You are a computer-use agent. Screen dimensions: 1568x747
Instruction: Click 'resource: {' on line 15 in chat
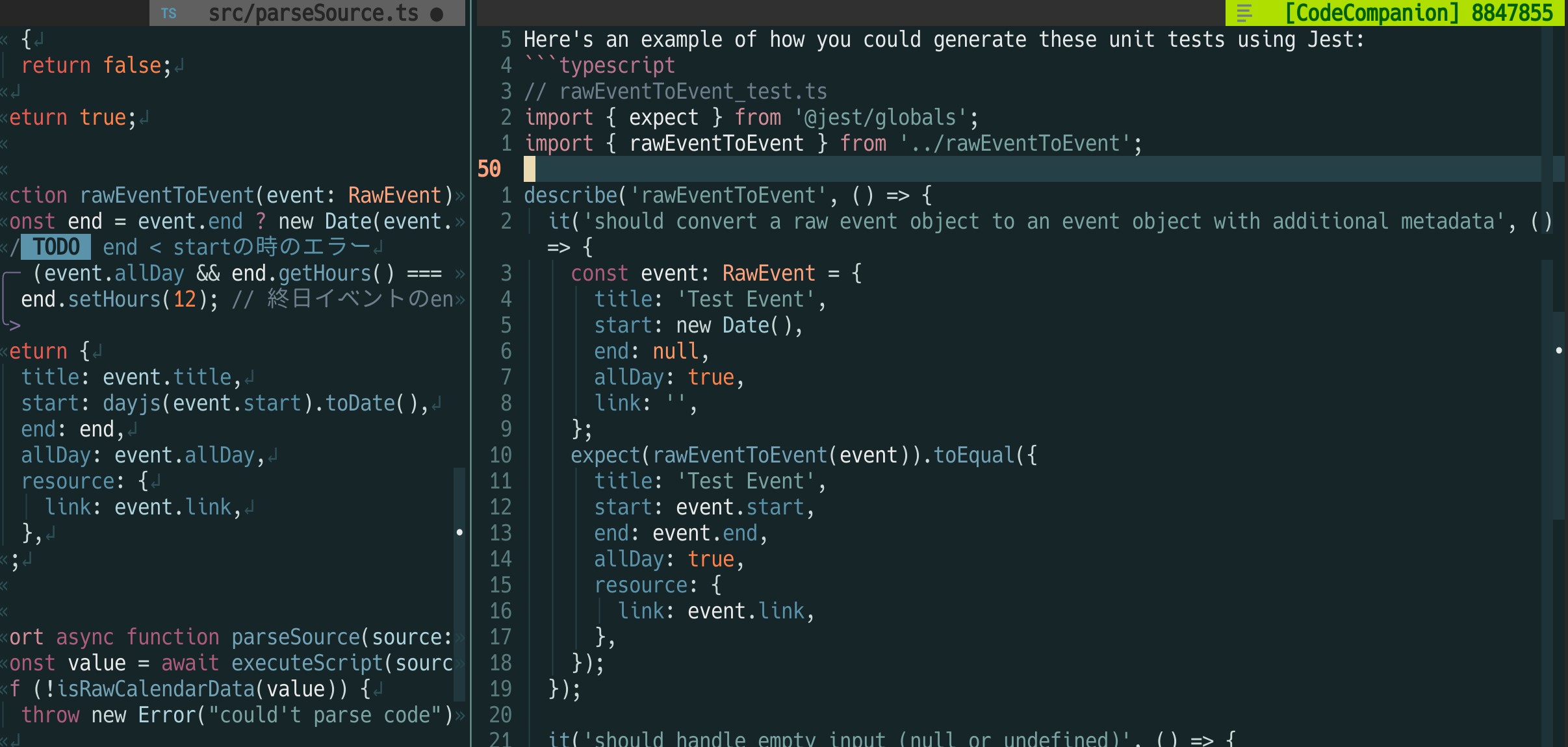[x=658, y=585]
